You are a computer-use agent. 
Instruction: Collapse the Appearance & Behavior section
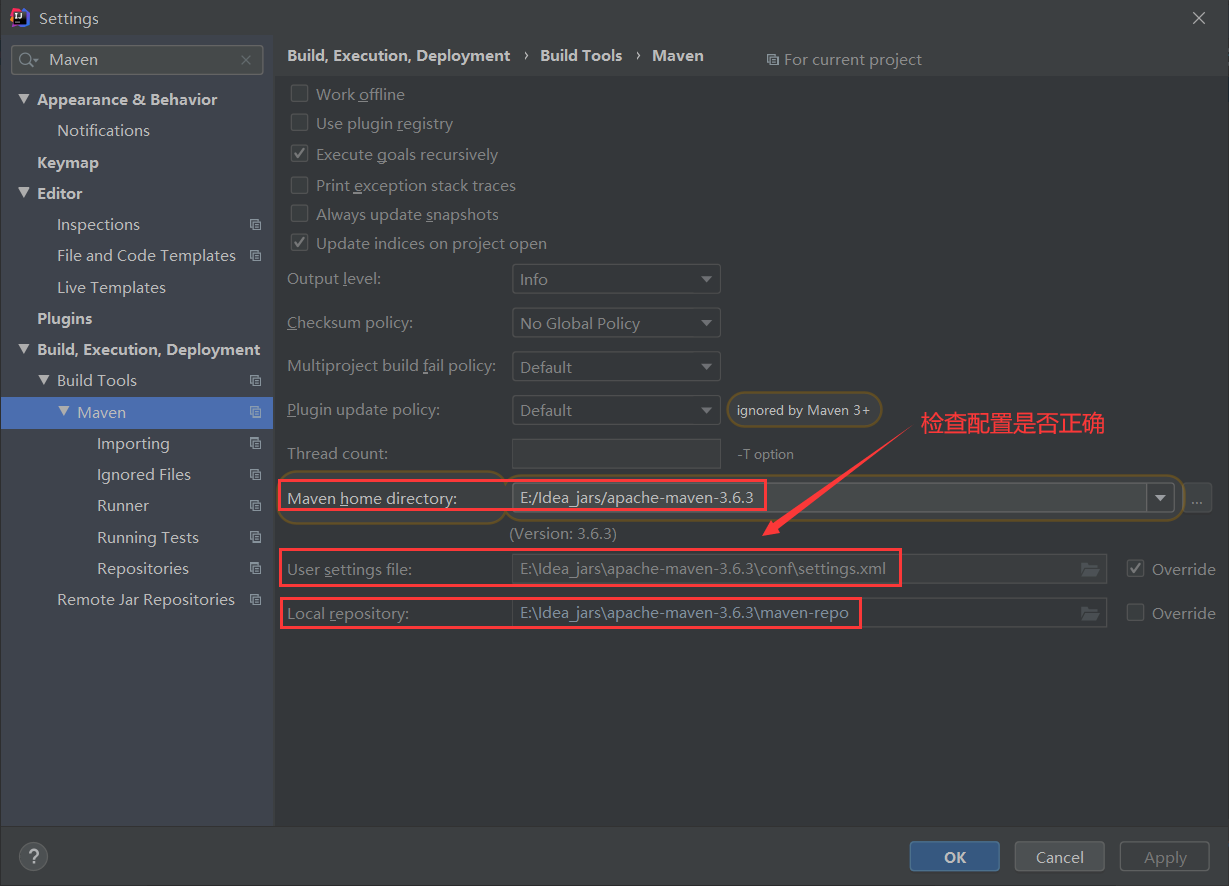pos(24,99)
